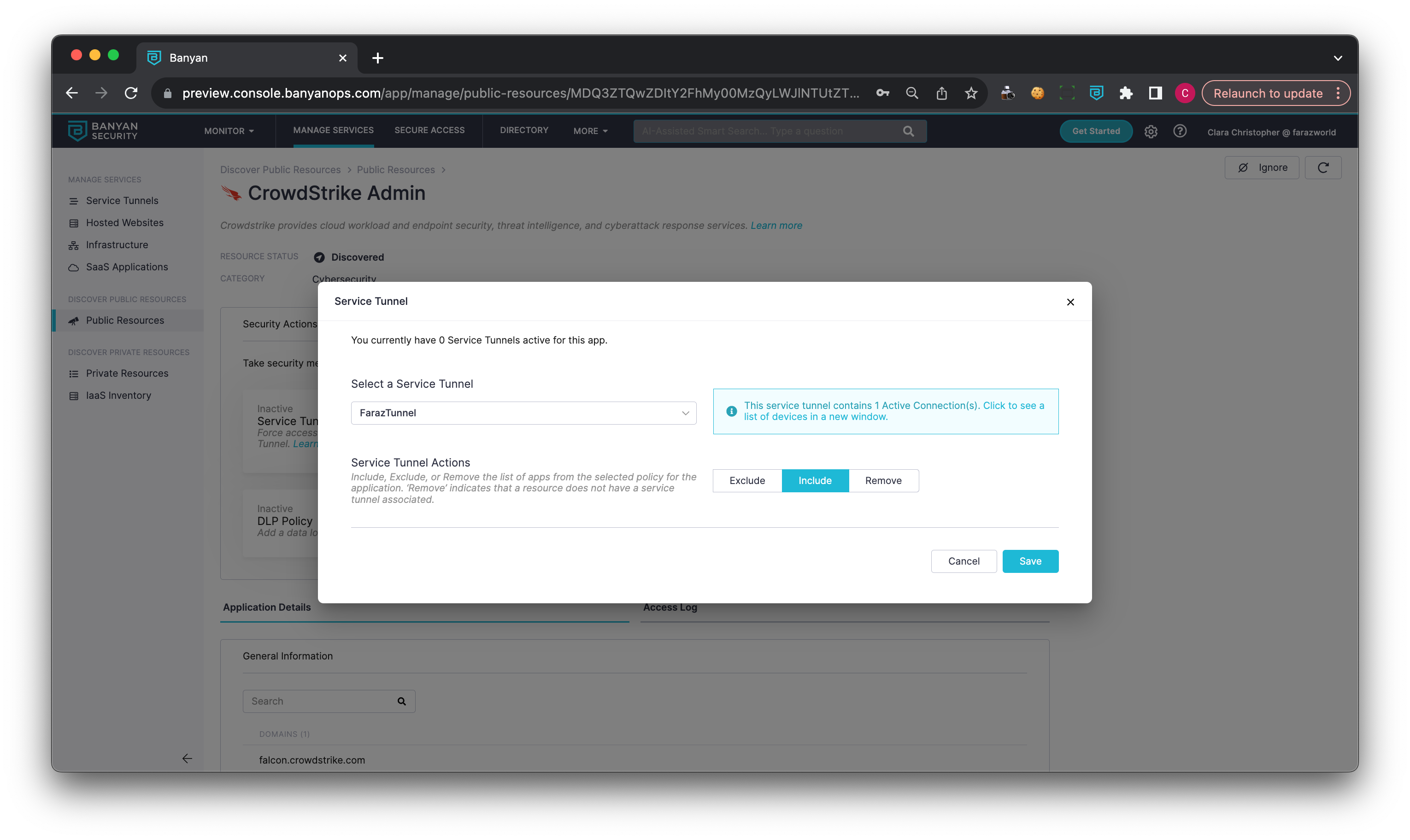Cancel the Service Tunnel dialog
Screen dimensions: 1410x840
pos(964,561)
